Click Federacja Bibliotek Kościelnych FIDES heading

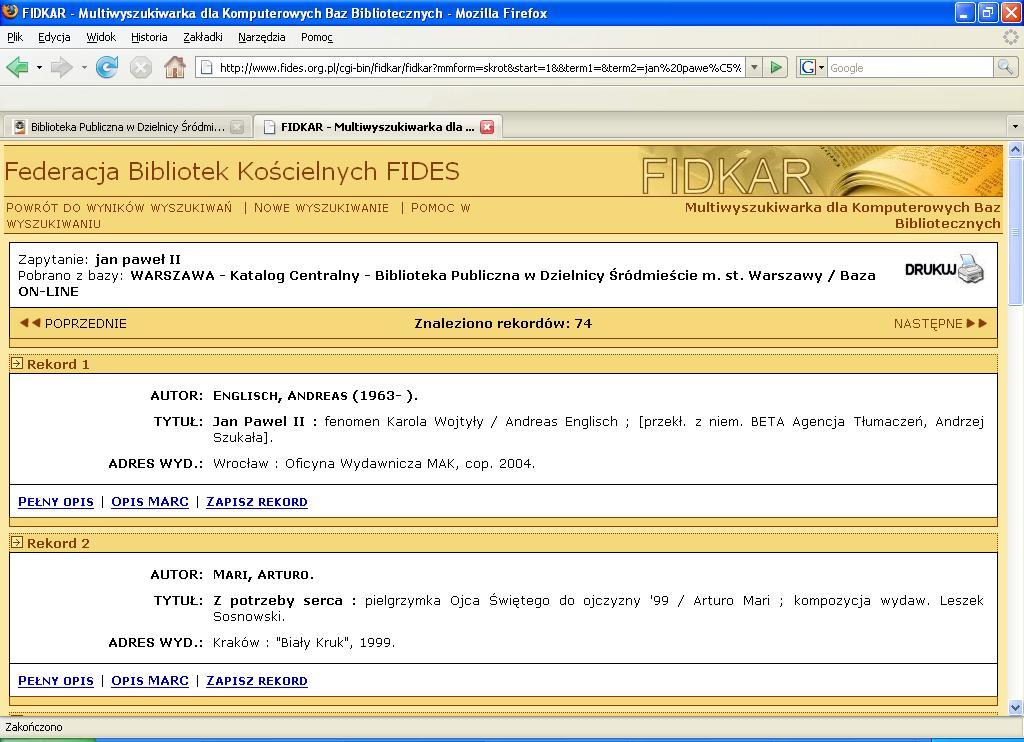click(232, 171)
